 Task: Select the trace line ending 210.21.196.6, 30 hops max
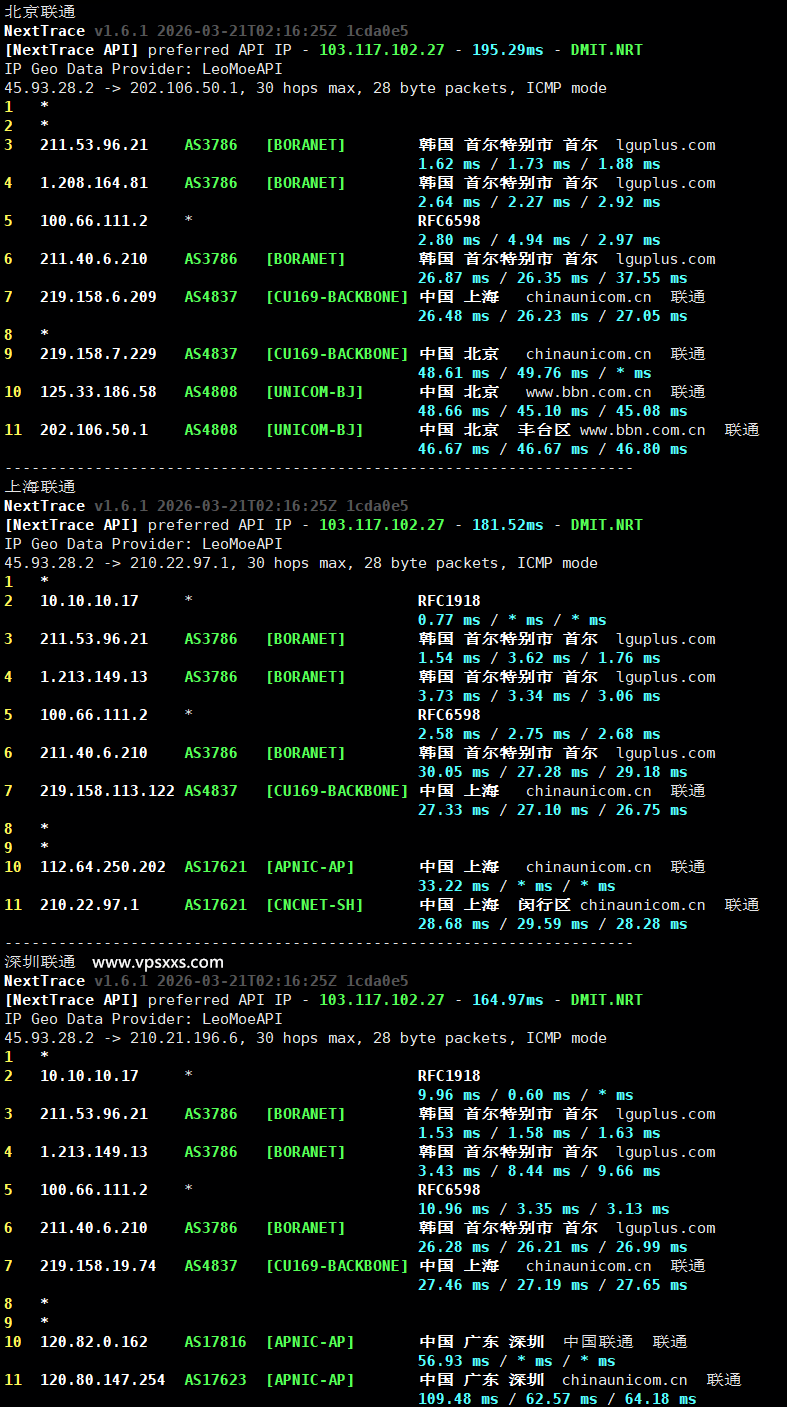(x=305, y=1038)
